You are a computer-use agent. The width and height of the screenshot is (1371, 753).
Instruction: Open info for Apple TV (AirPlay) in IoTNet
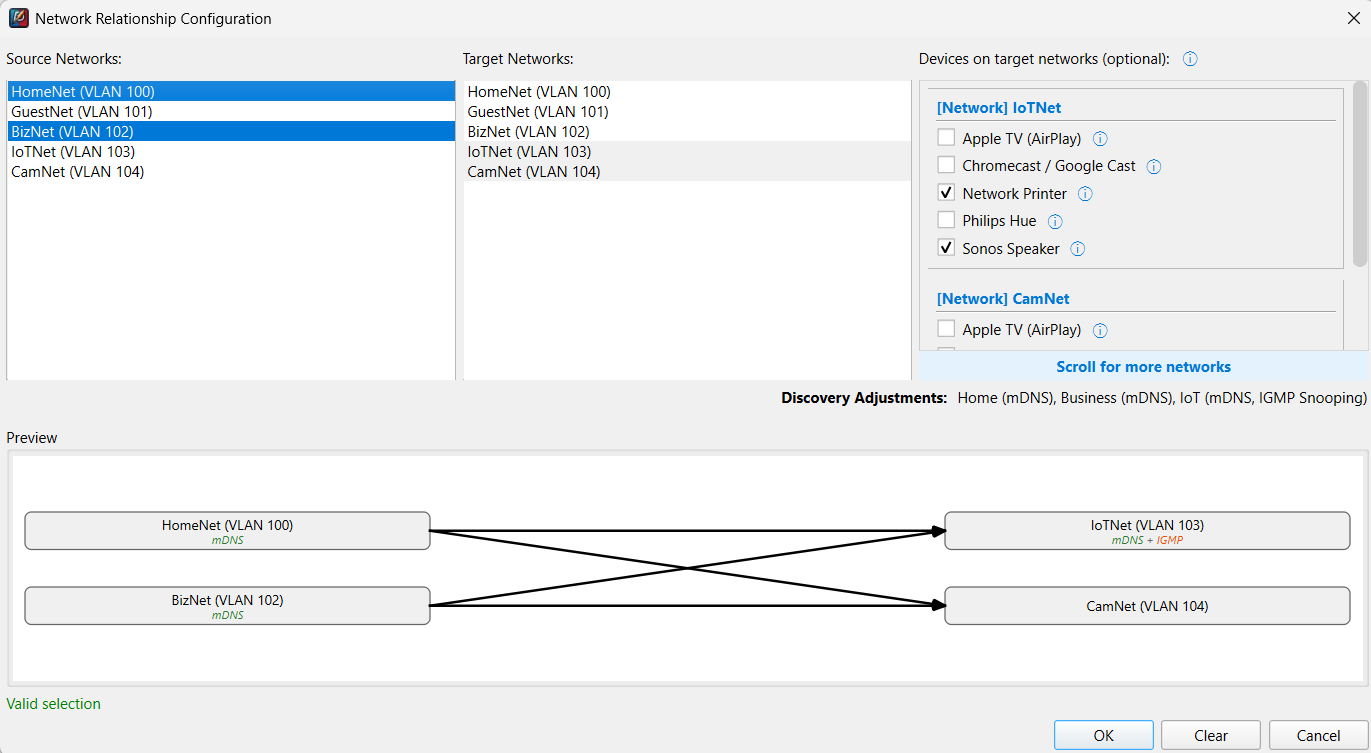click(x=1099, y=138)
